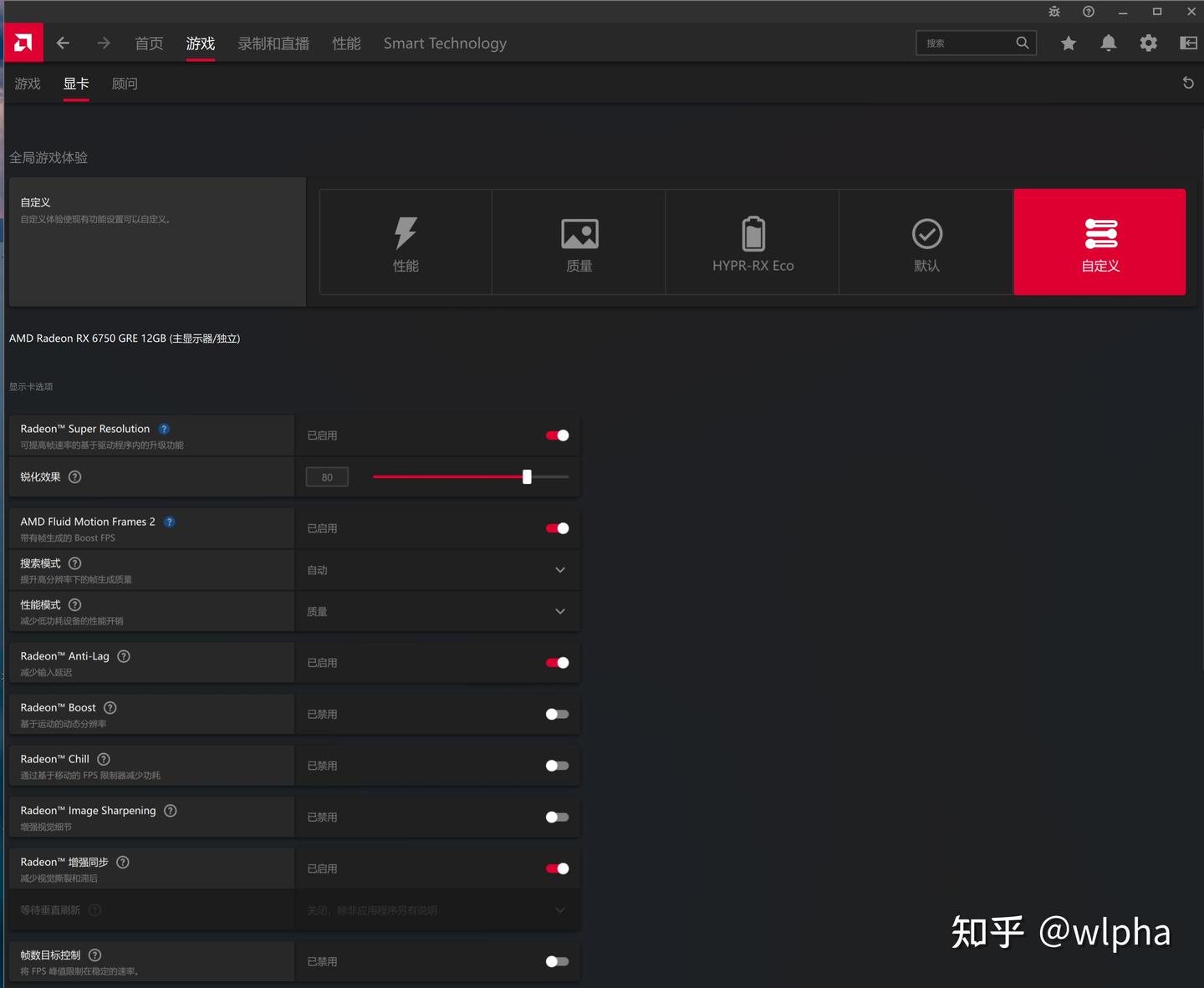Go forward with the right arrow
Viewport: 1204px width, 988px height.
tap(104, 43)
